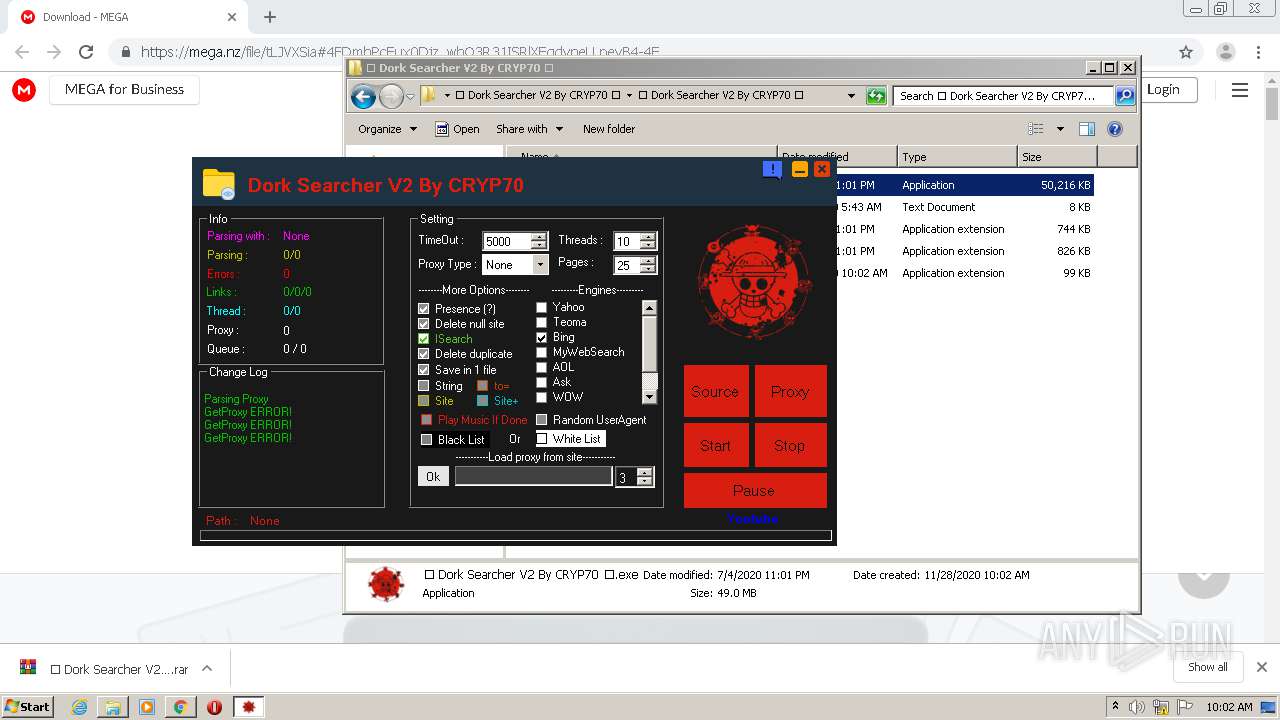This screenshot has width=1280, height=720.
Task: Click the Explorer change view icon
Action: pyautogui.click(x=1036, y=129)
